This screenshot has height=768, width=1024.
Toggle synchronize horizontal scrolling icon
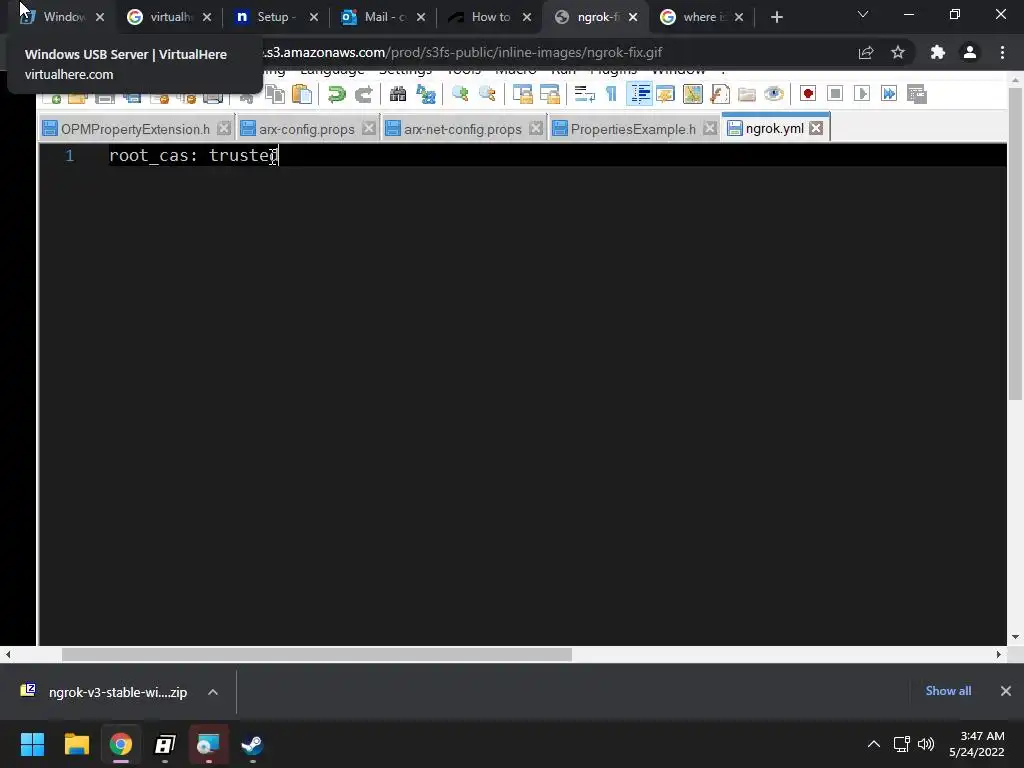pyautogui.click(x=550, y=94)
